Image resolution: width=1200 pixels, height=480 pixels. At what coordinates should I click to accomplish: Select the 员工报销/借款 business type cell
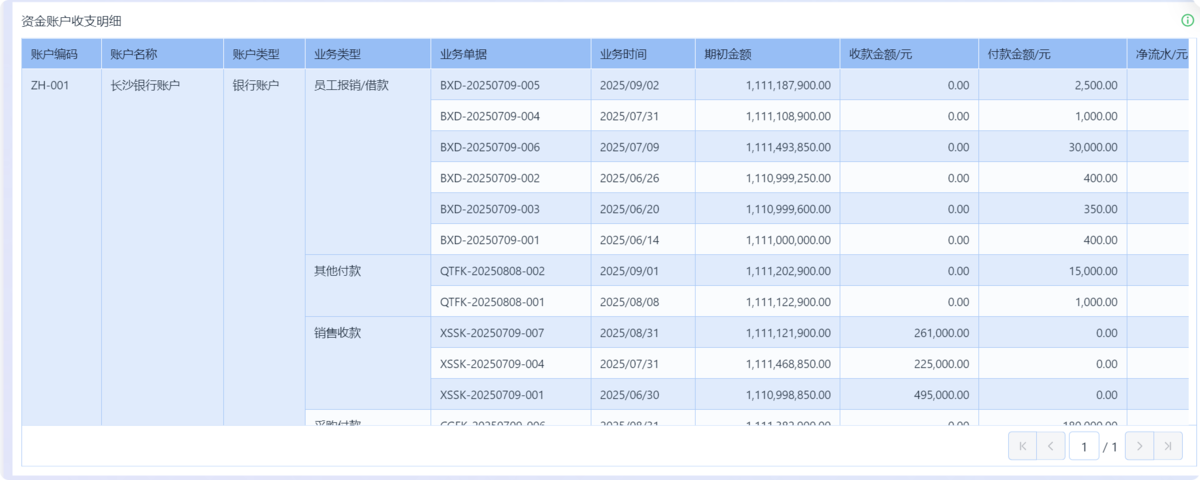[x=351, y=85]
